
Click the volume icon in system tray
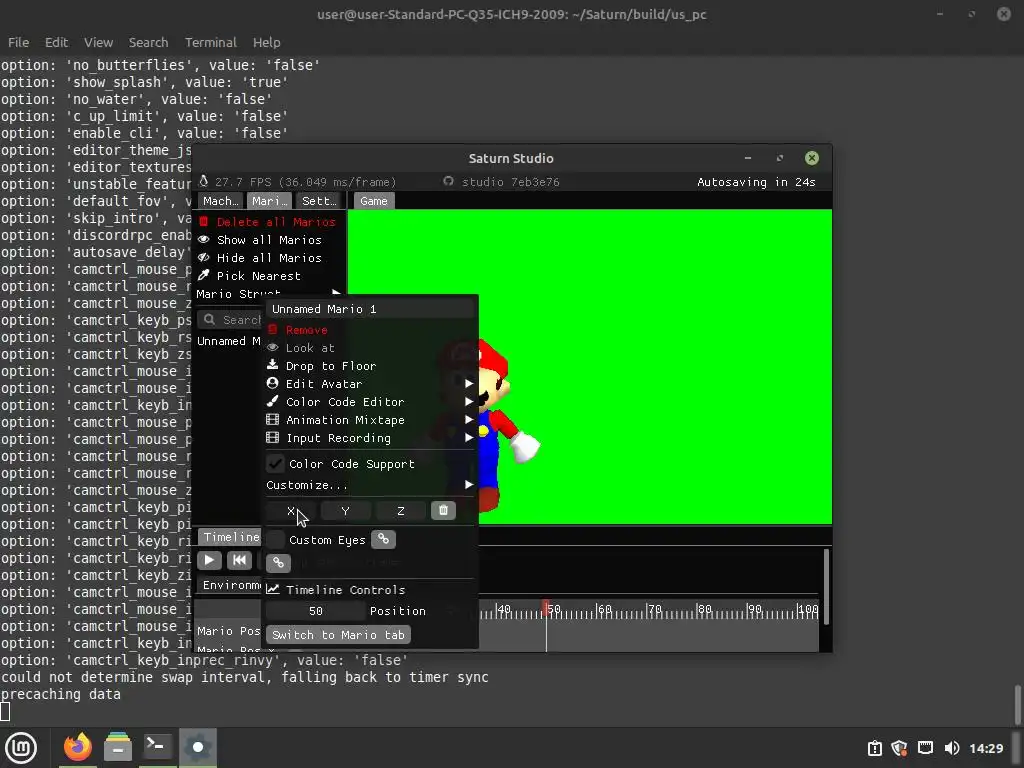point(952,748)
